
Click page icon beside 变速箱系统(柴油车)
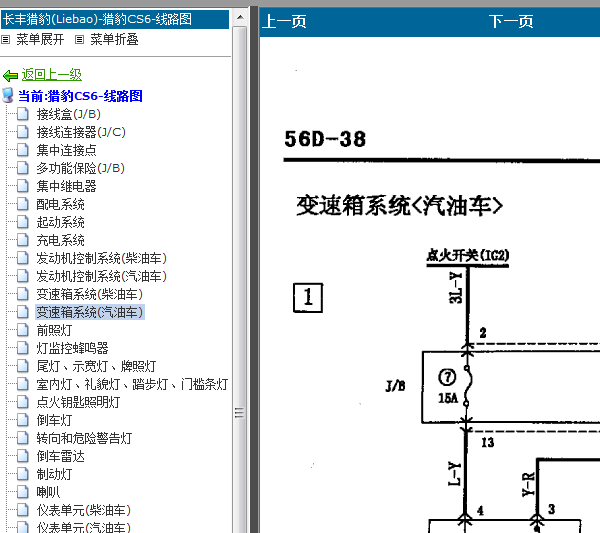(23, 294)
